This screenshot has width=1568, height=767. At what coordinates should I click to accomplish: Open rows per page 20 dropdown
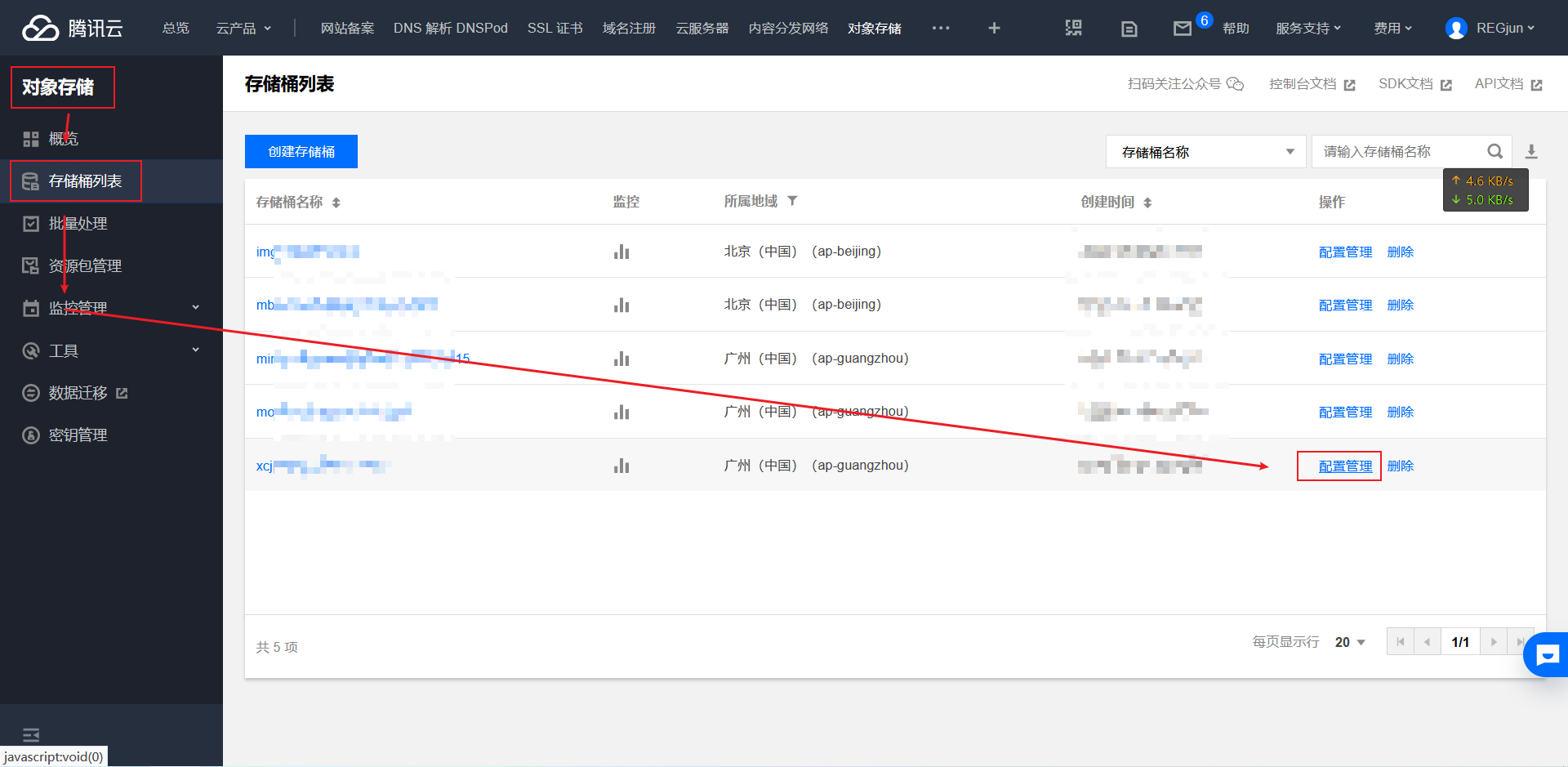[x=1350, y=642]
